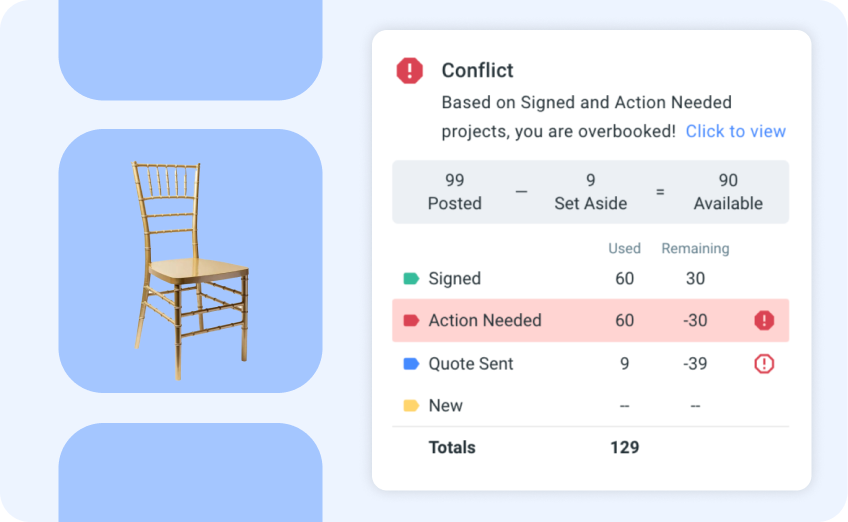The width and height of the screenshot is (848, 522).
Task: Click the 99 Posted value
Action: pos(455,192)
